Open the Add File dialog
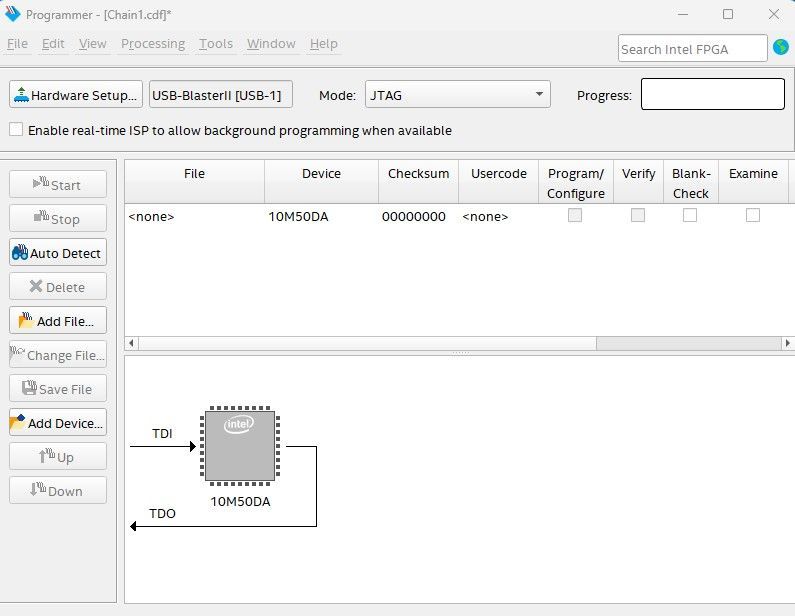795x616 pixels. point(58,320)
